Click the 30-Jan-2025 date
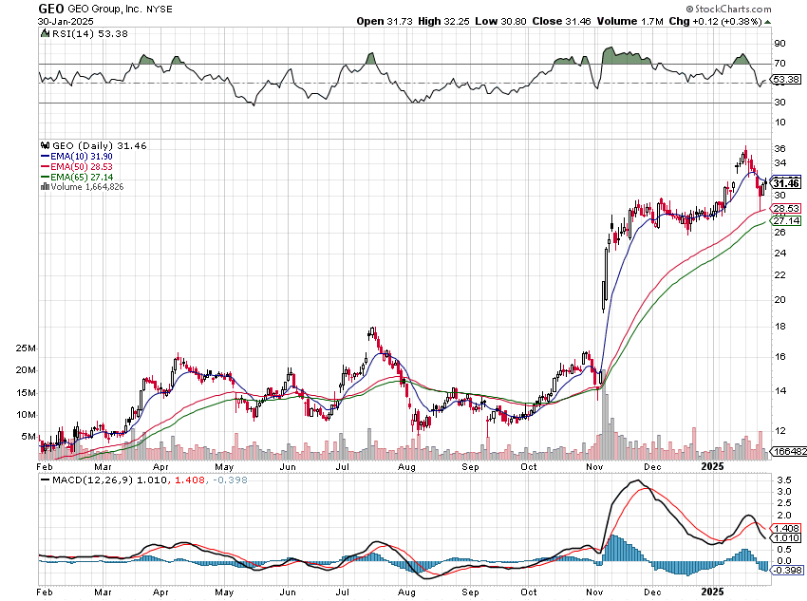Screen dimensions: 807x601 pyautogui.click(x=65, y=22)
